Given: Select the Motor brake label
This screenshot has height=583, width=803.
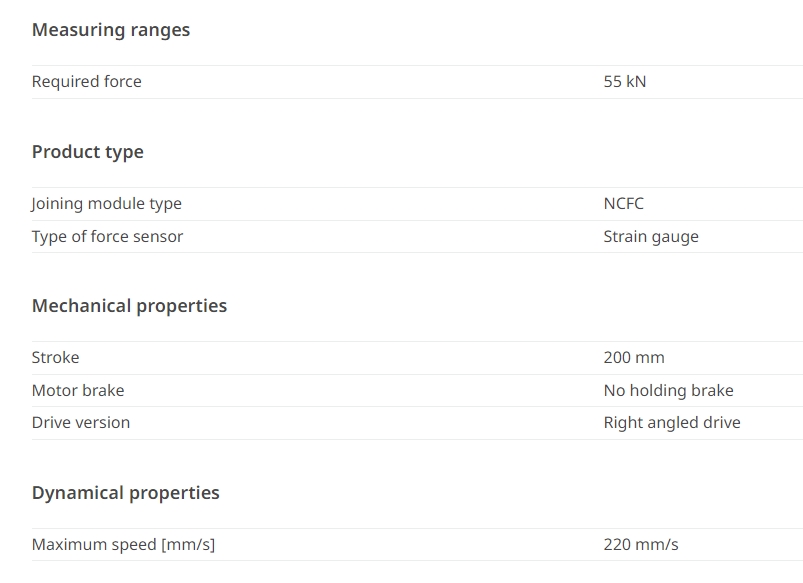Looking at the screenshot, I should tap(78, 391).
